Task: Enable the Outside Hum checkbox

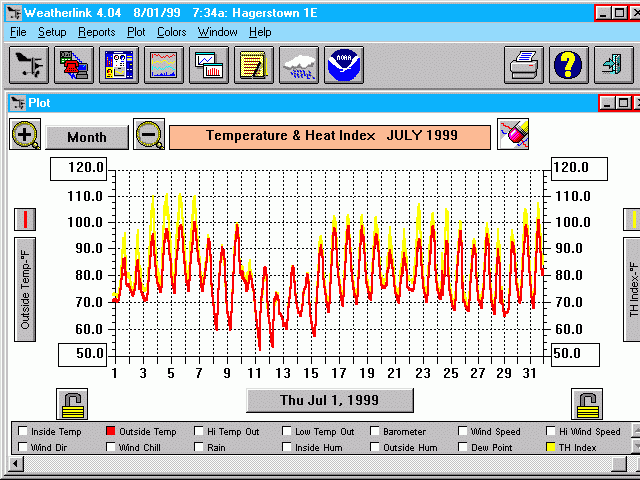Action: (x=375, y=447)
